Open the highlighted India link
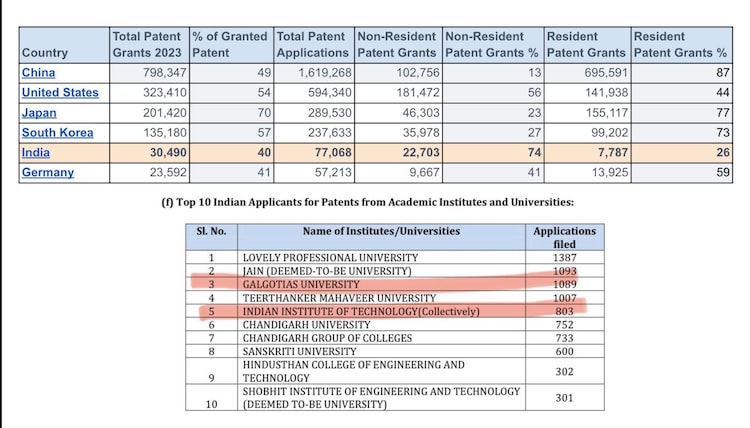This screenshot has width=750, height=428. pyautogui.click(x=36, y=153)
